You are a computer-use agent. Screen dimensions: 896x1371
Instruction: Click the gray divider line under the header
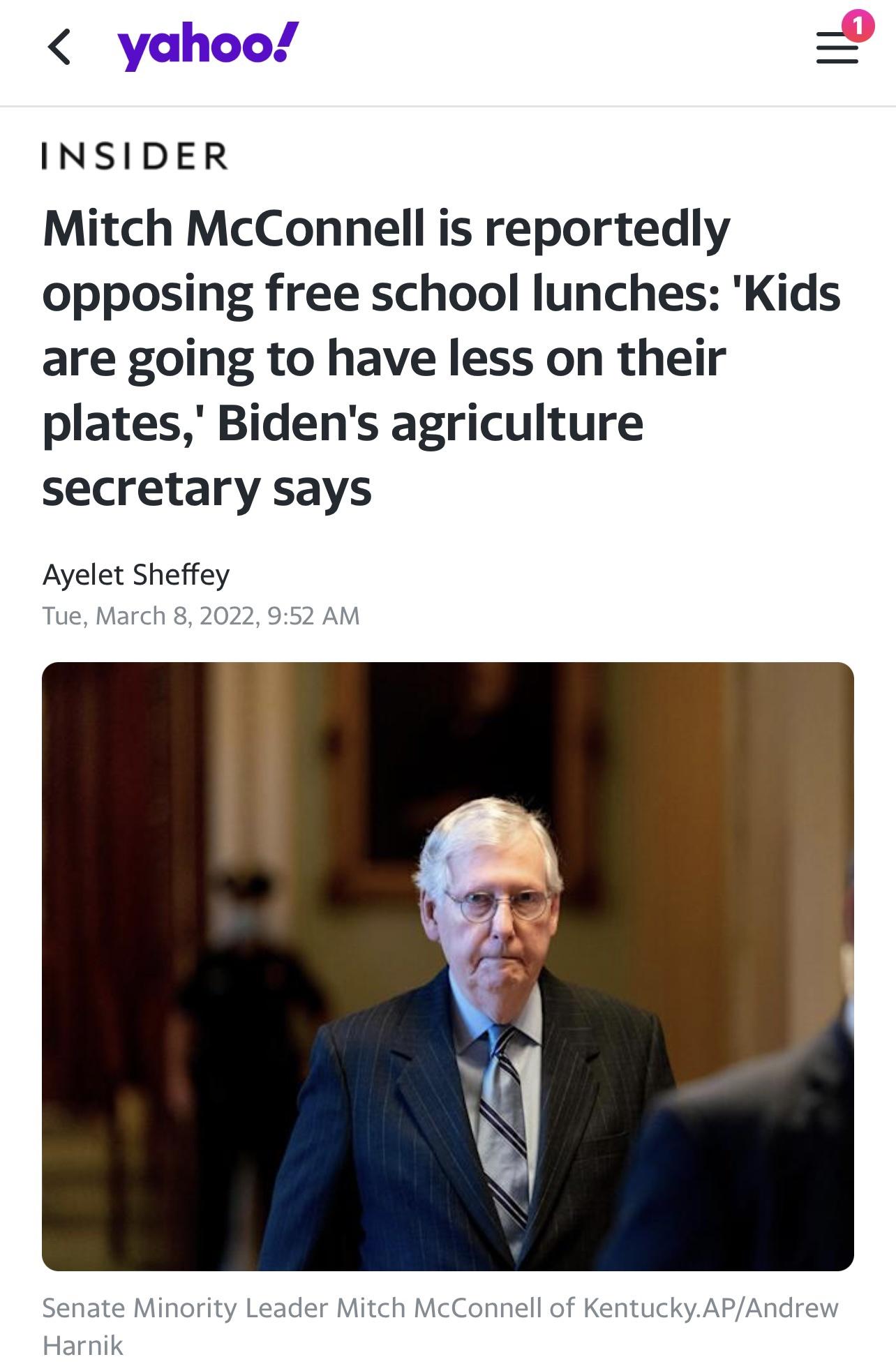click(448, 105)
